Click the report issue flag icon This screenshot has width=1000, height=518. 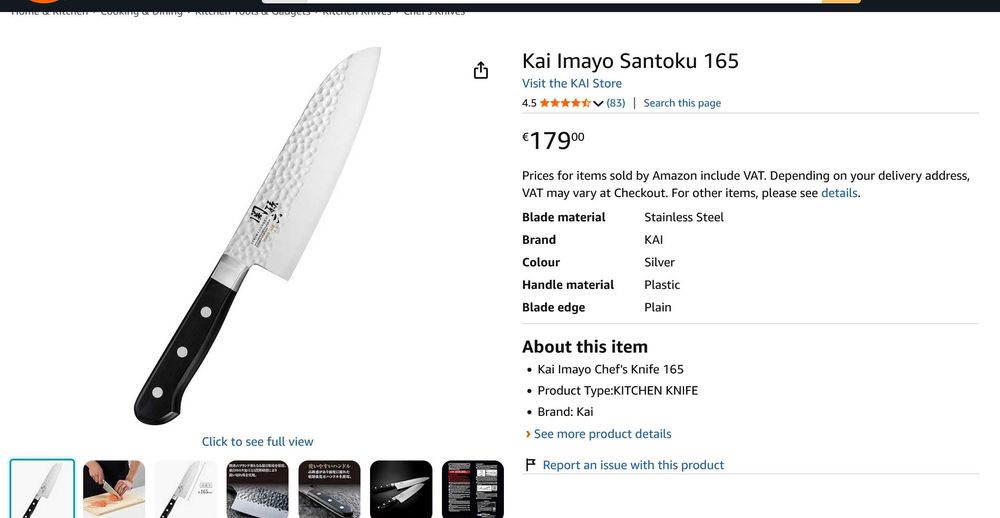coord(531,465)
